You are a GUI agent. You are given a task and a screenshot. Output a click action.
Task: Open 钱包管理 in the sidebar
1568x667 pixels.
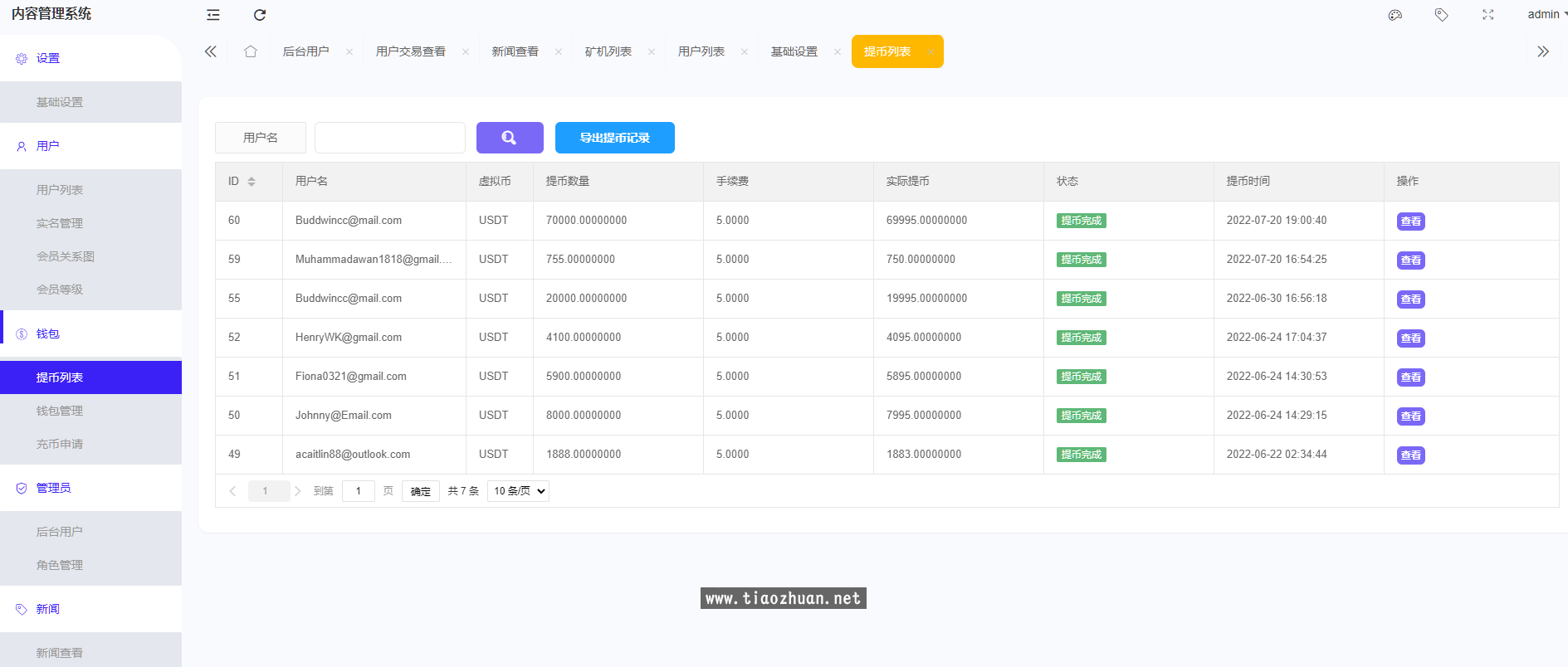[x=90, y=411]
